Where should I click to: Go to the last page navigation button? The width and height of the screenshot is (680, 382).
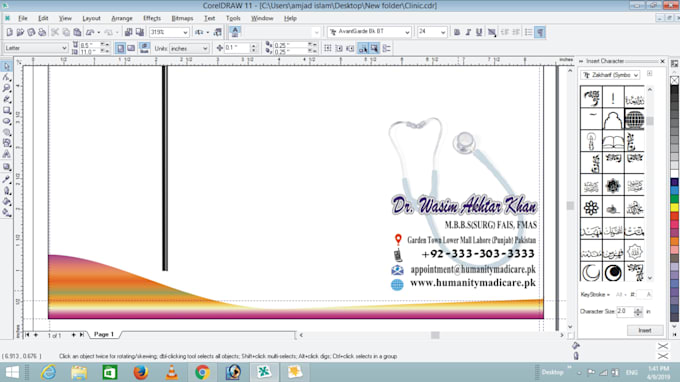tap(82, 335)
